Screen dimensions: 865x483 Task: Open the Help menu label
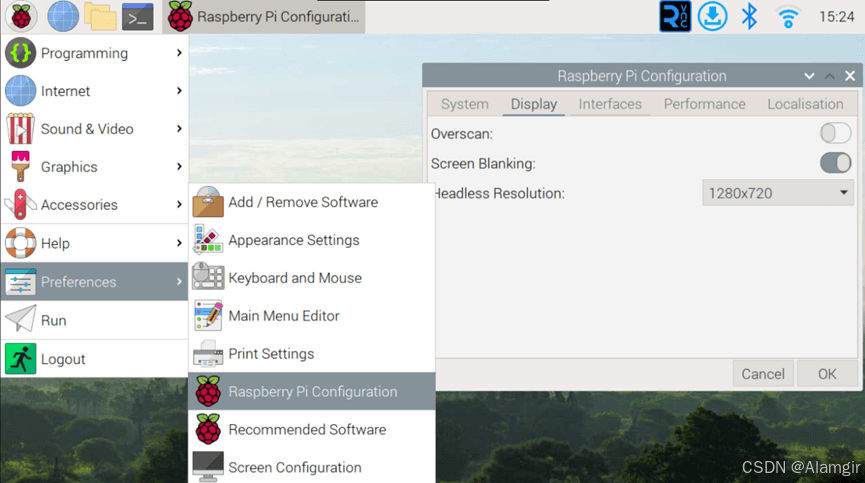point(55,244)
